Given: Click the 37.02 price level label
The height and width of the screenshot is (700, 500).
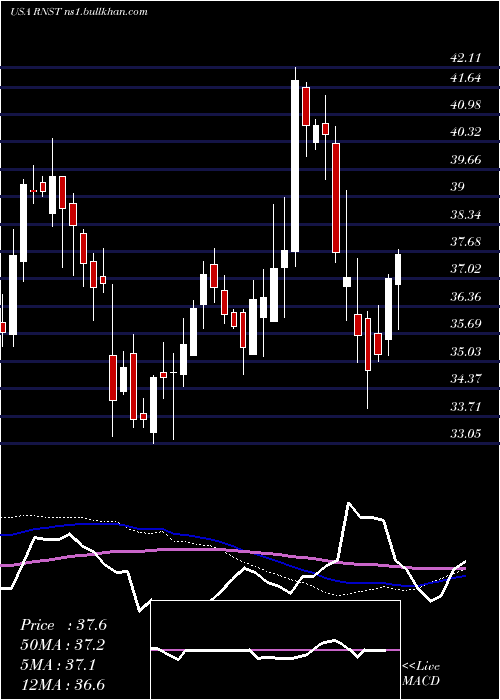Looking at the screenshot, I should point(466,269).
